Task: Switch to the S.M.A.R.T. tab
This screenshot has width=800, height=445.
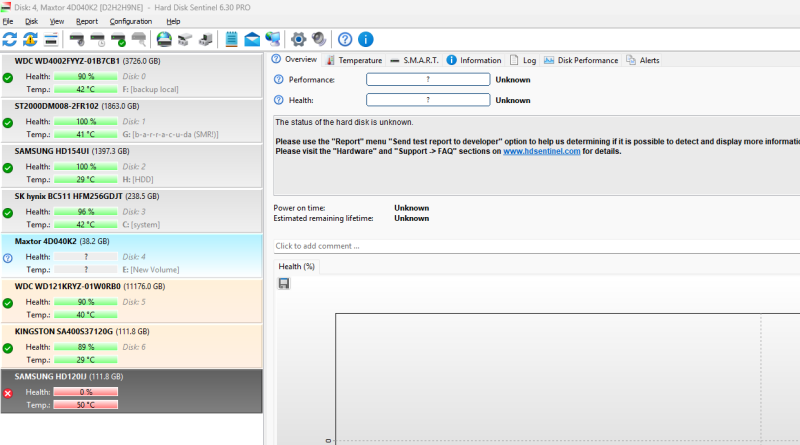Action: point(414,60)
